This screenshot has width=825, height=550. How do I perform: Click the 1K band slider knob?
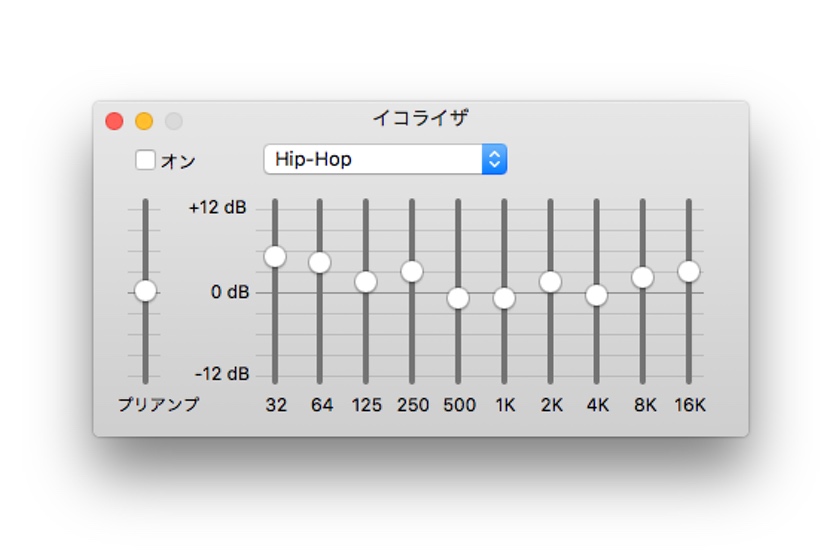point(504,298)
